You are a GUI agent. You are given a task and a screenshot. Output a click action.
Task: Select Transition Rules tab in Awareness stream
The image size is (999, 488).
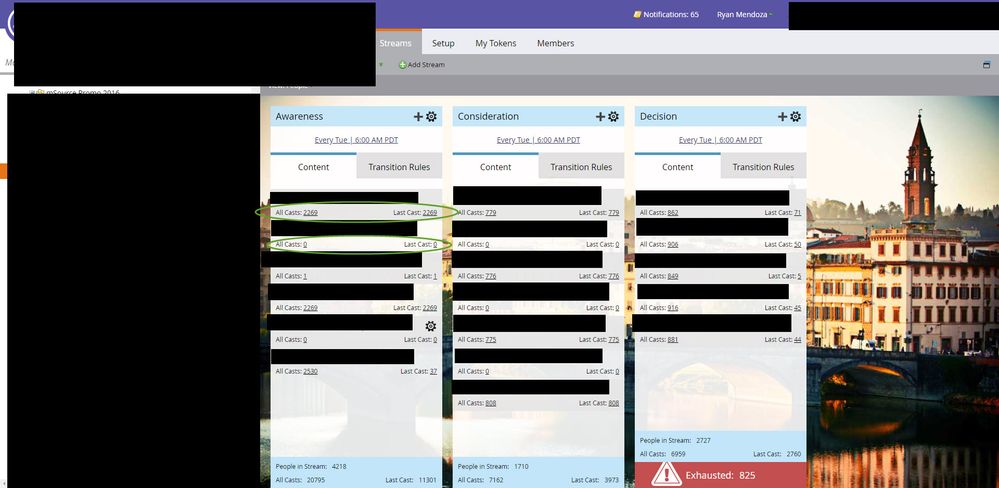pyautogui.click(x=399, y=167)
